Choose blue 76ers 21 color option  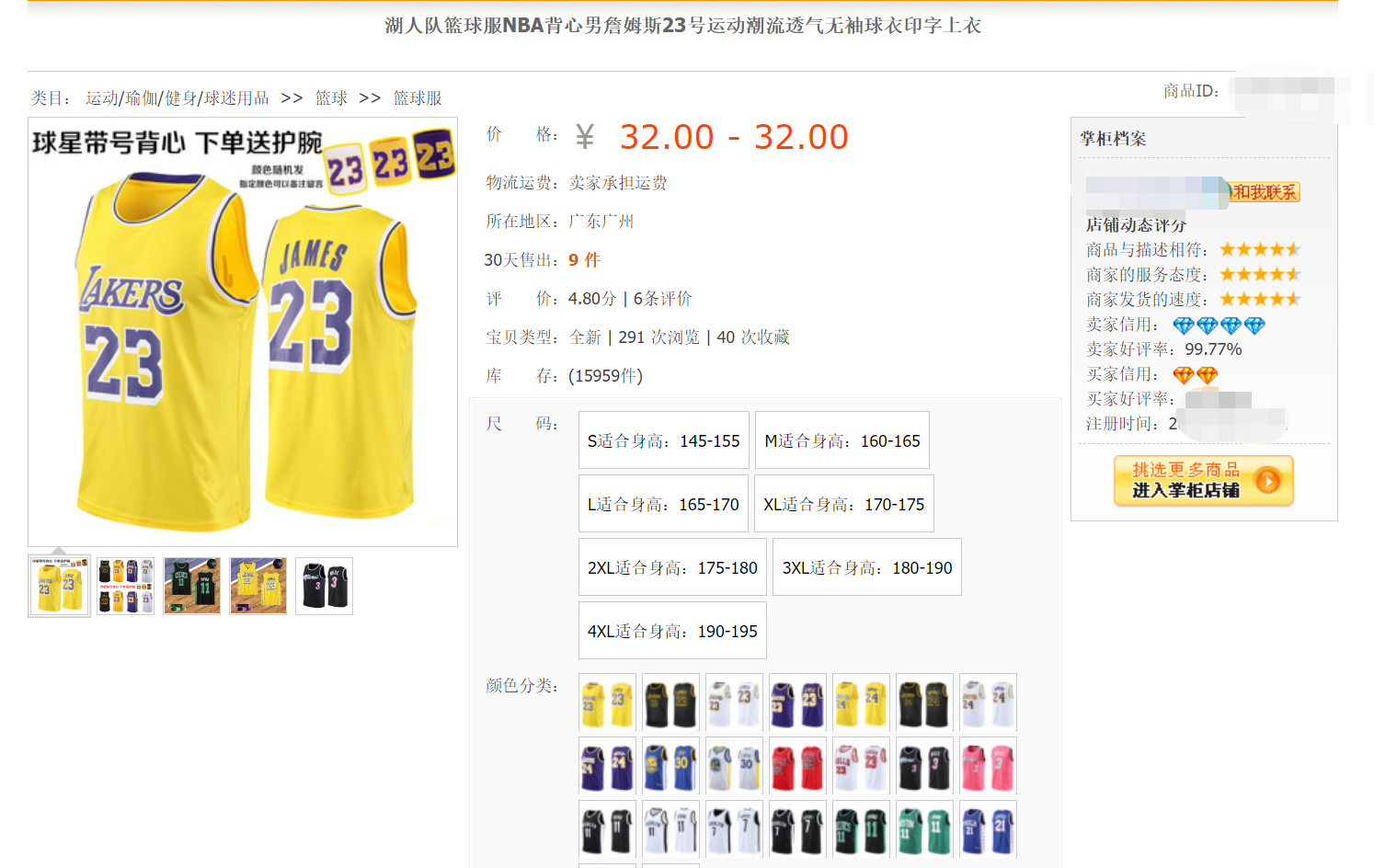pos(988,829)
